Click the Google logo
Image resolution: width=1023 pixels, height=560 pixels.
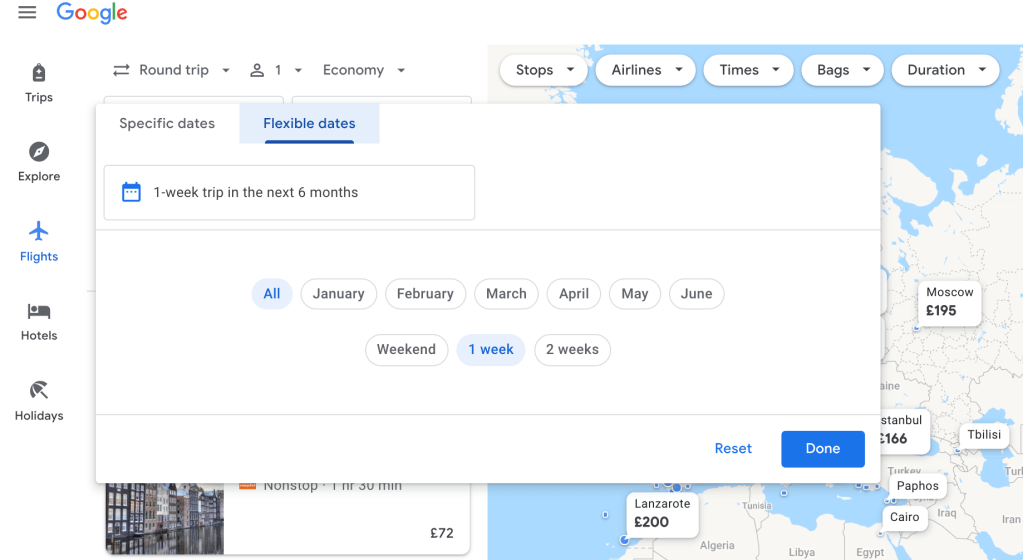92,13
